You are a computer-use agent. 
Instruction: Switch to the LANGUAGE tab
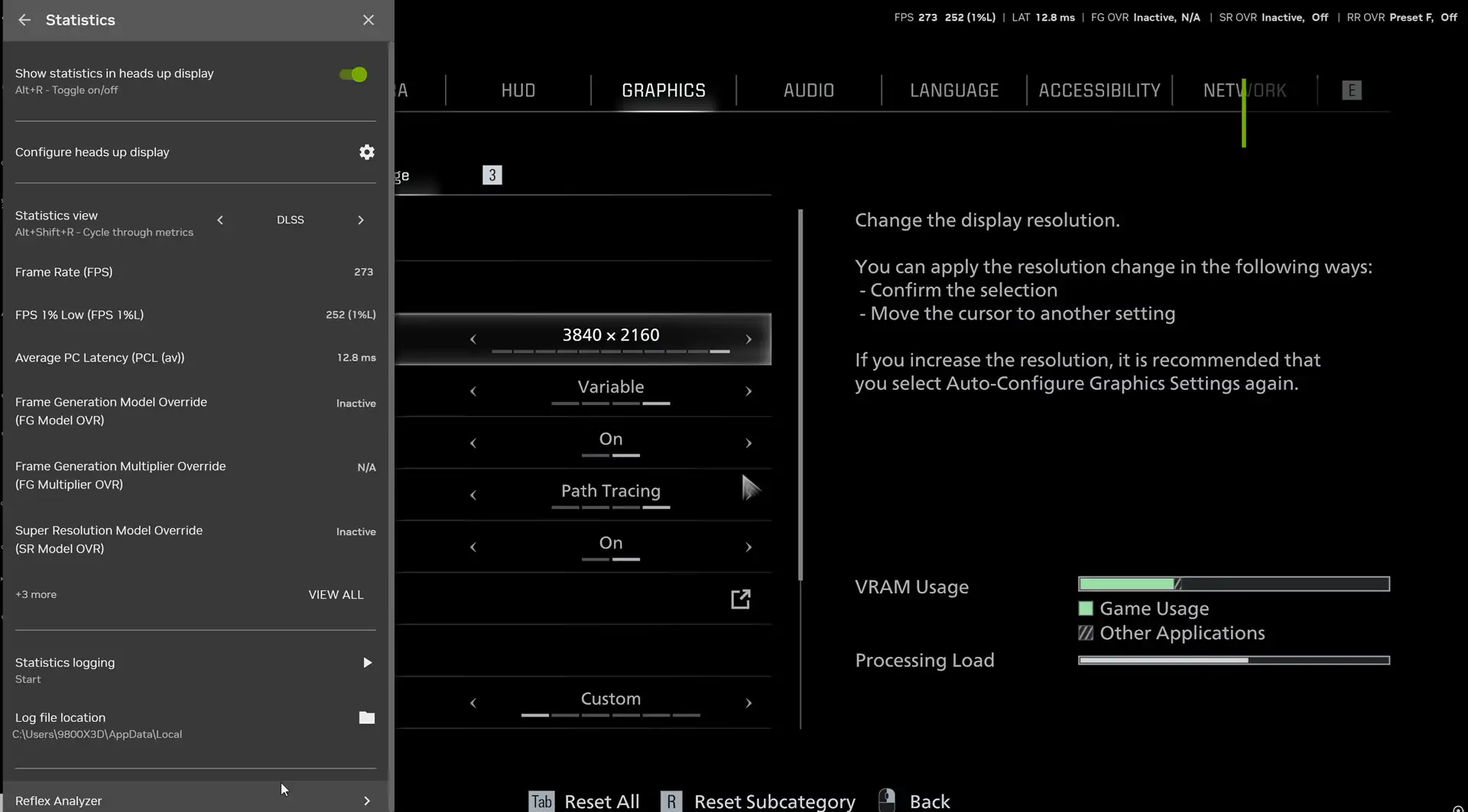pos(954,90)
